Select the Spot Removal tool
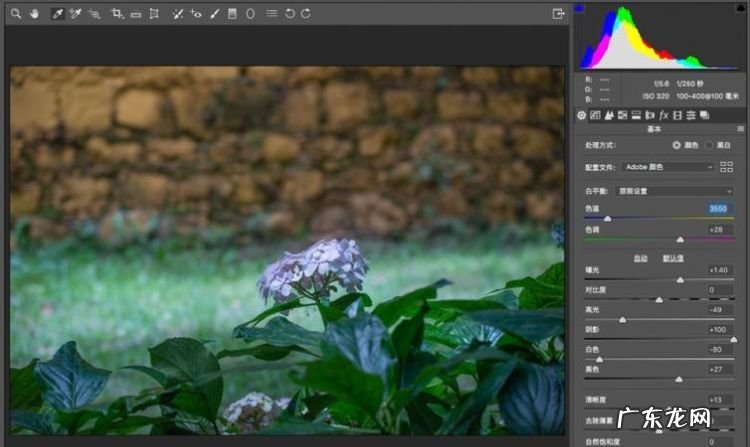Image resolution: width=750 pixels, height=447 pixels. click(x=177, y=13)
